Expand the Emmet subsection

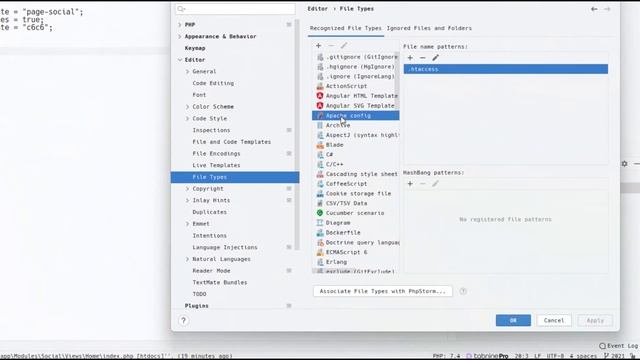point(187,224)
